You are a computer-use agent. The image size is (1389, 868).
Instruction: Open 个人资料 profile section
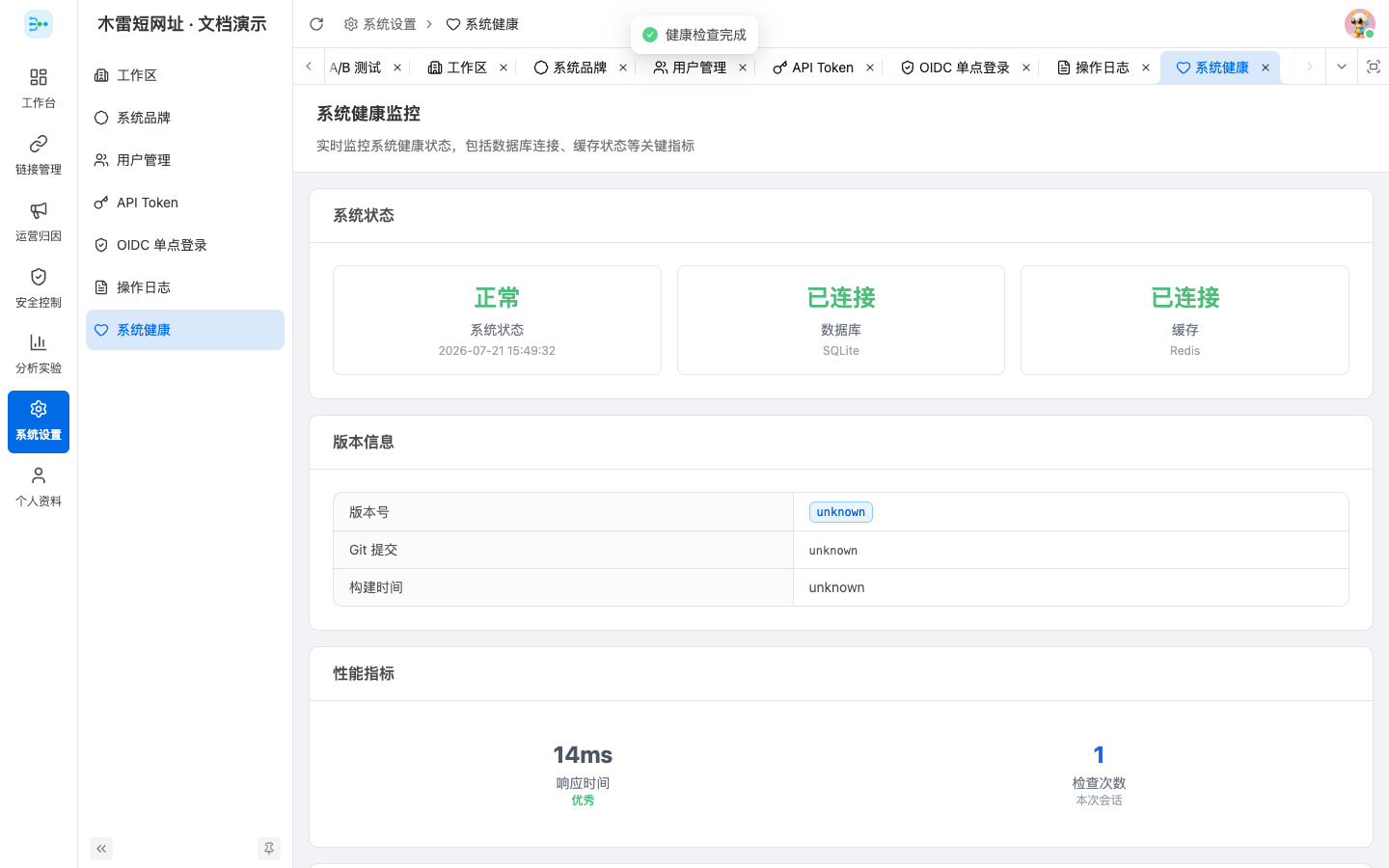click(39, 487)
